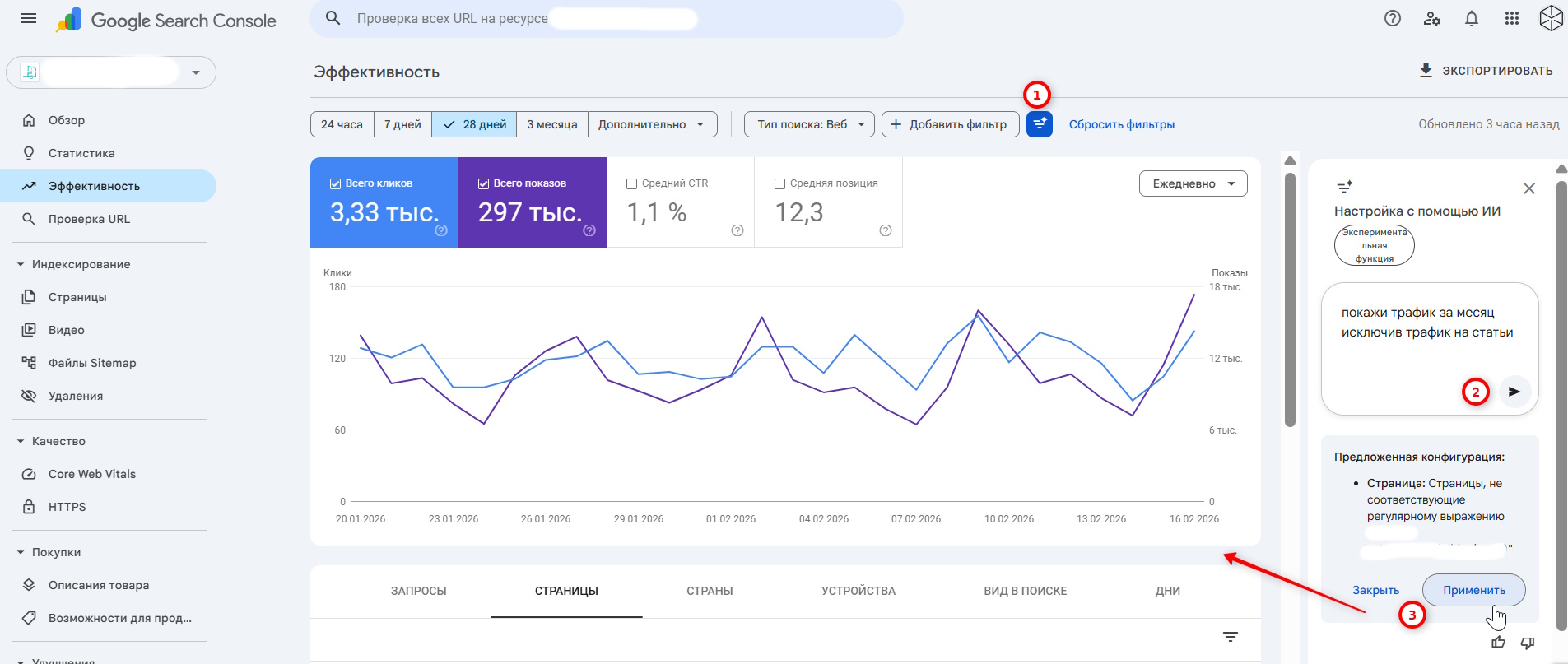Open users and settings icon
This screenshot has width=1568, height=664.
pos(1431,18)
